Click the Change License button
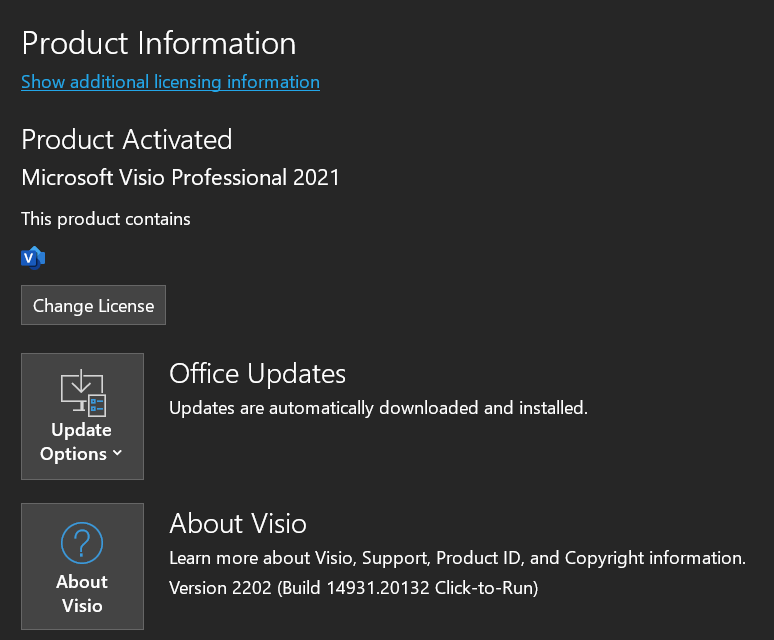 pyautogui.click(x=93, y=305)
